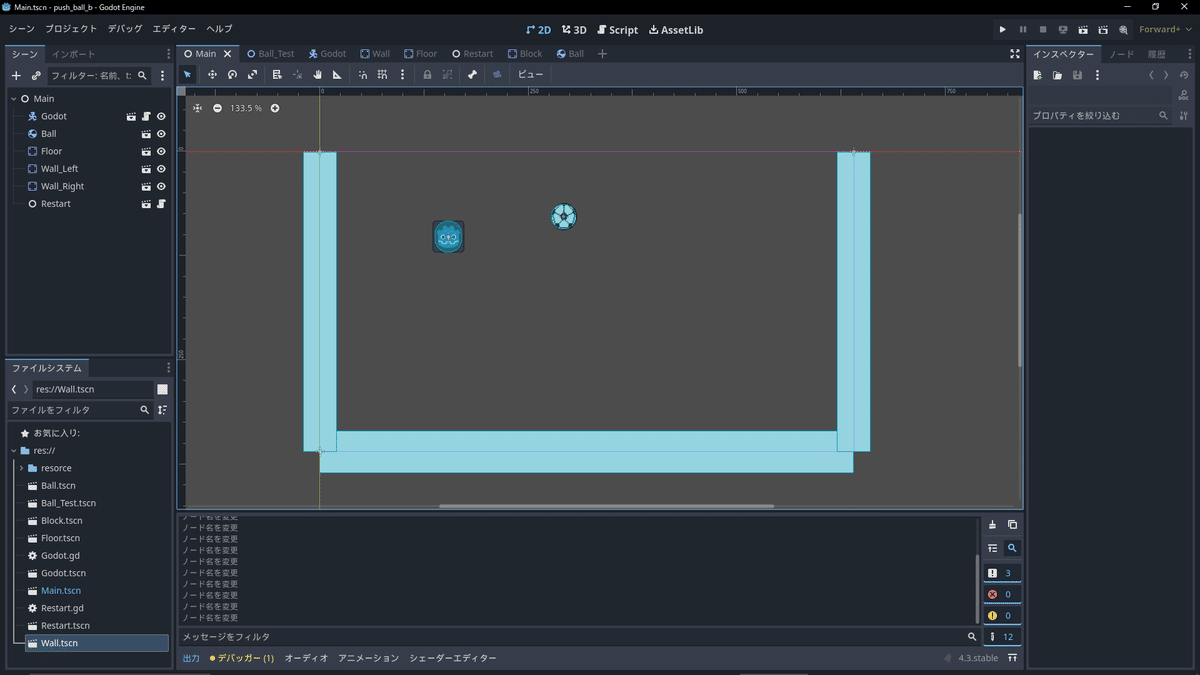The height and width of the screenshot is (675, 1200).
Task: Open the AssetLib workspace
Action: click(x=676, y=29)
